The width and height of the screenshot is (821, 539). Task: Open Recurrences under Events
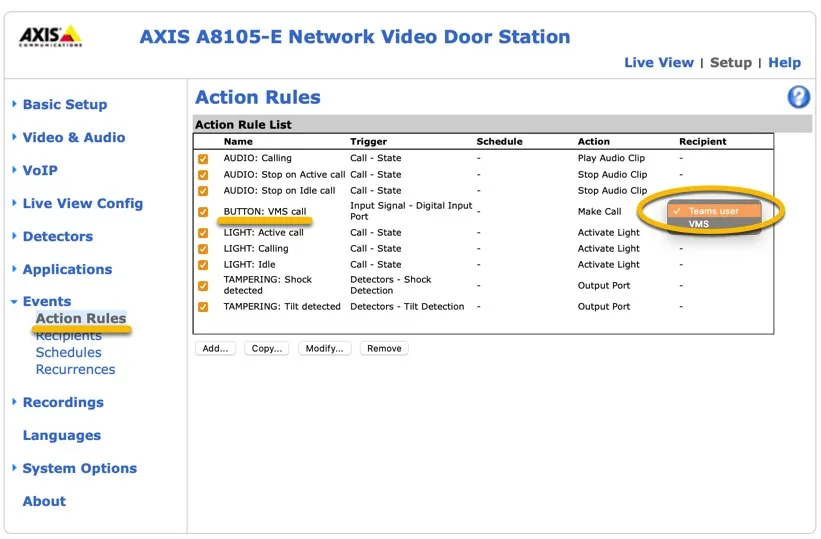(x=75, y=369)
